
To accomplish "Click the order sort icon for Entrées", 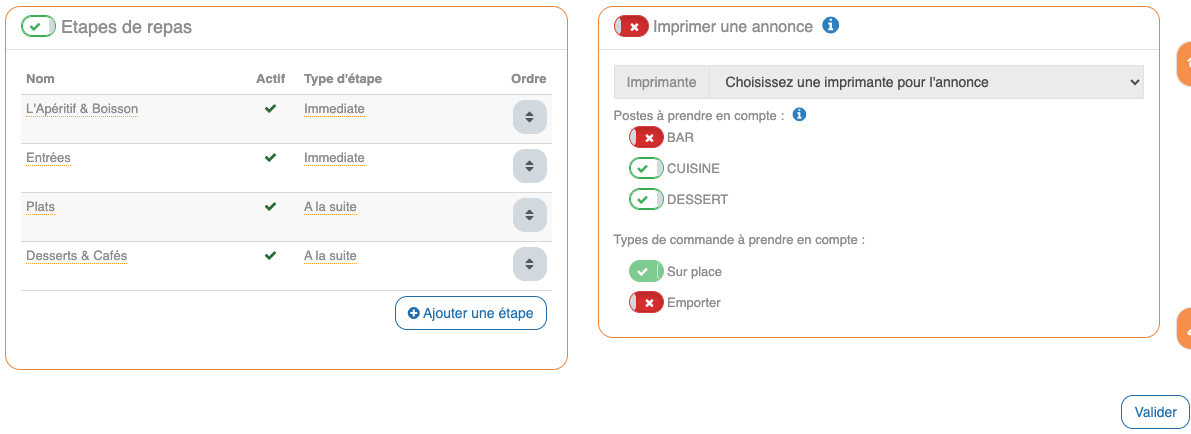I will (530, 166).
